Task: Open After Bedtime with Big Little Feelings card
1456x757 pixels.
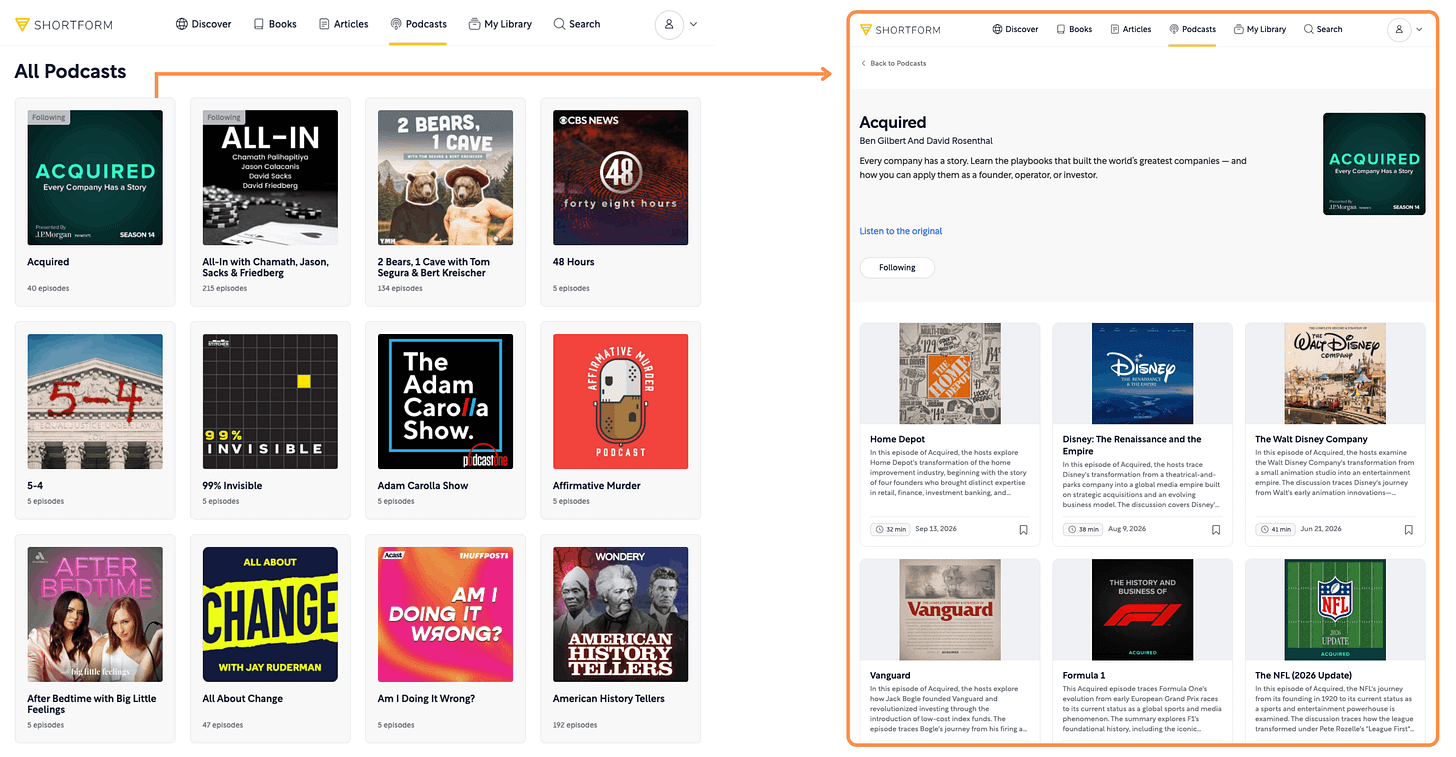Action: click(x=95, y=638)
